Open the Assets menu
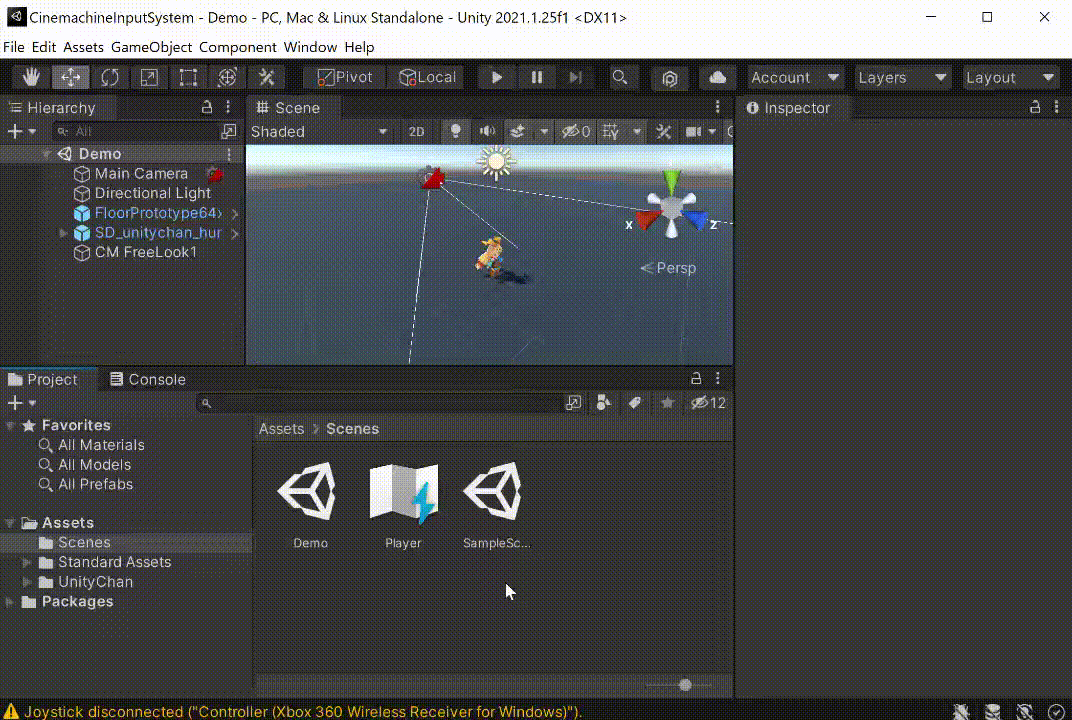Image resolution: width=1072 pixels, height=720 pixels. (83, 47)
